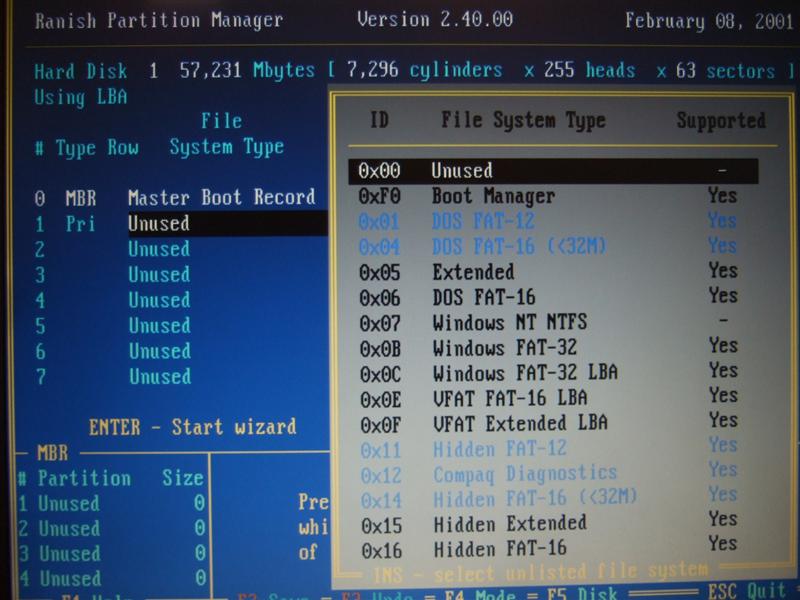
Task: Click Yes in the 0x05 Extended row
Action: 723,270
